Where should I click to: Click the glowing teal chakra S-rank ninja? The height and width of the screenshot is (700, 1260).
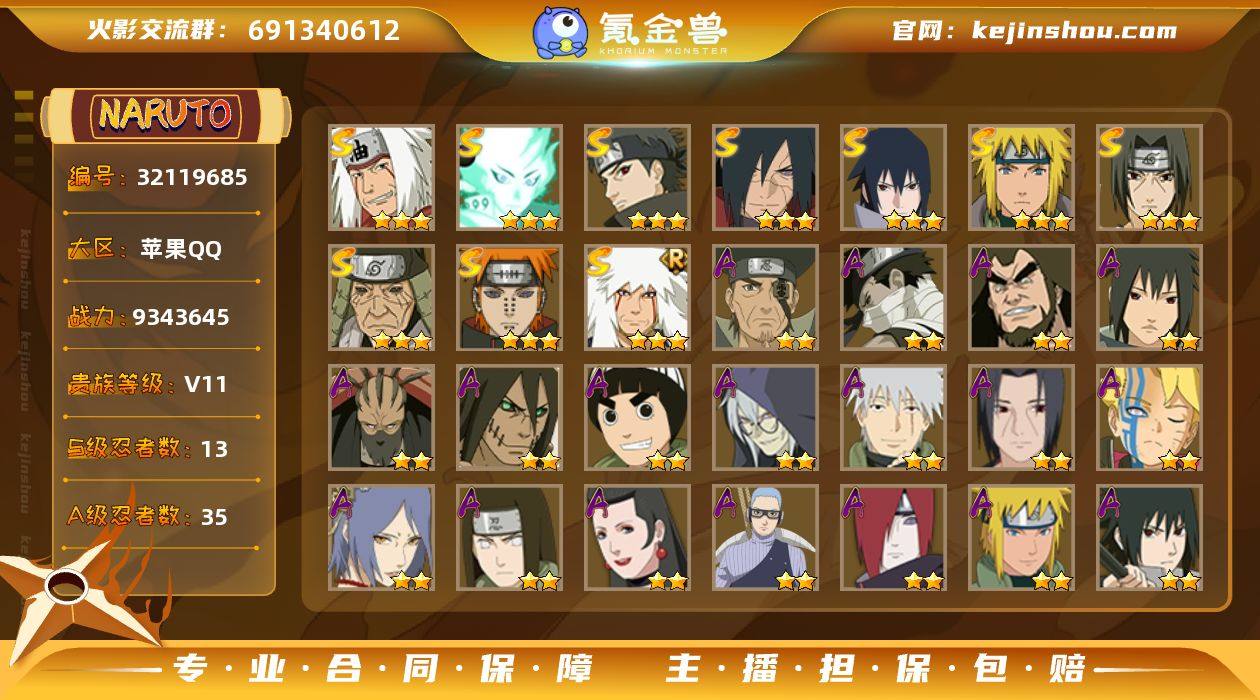pos(509,178)
